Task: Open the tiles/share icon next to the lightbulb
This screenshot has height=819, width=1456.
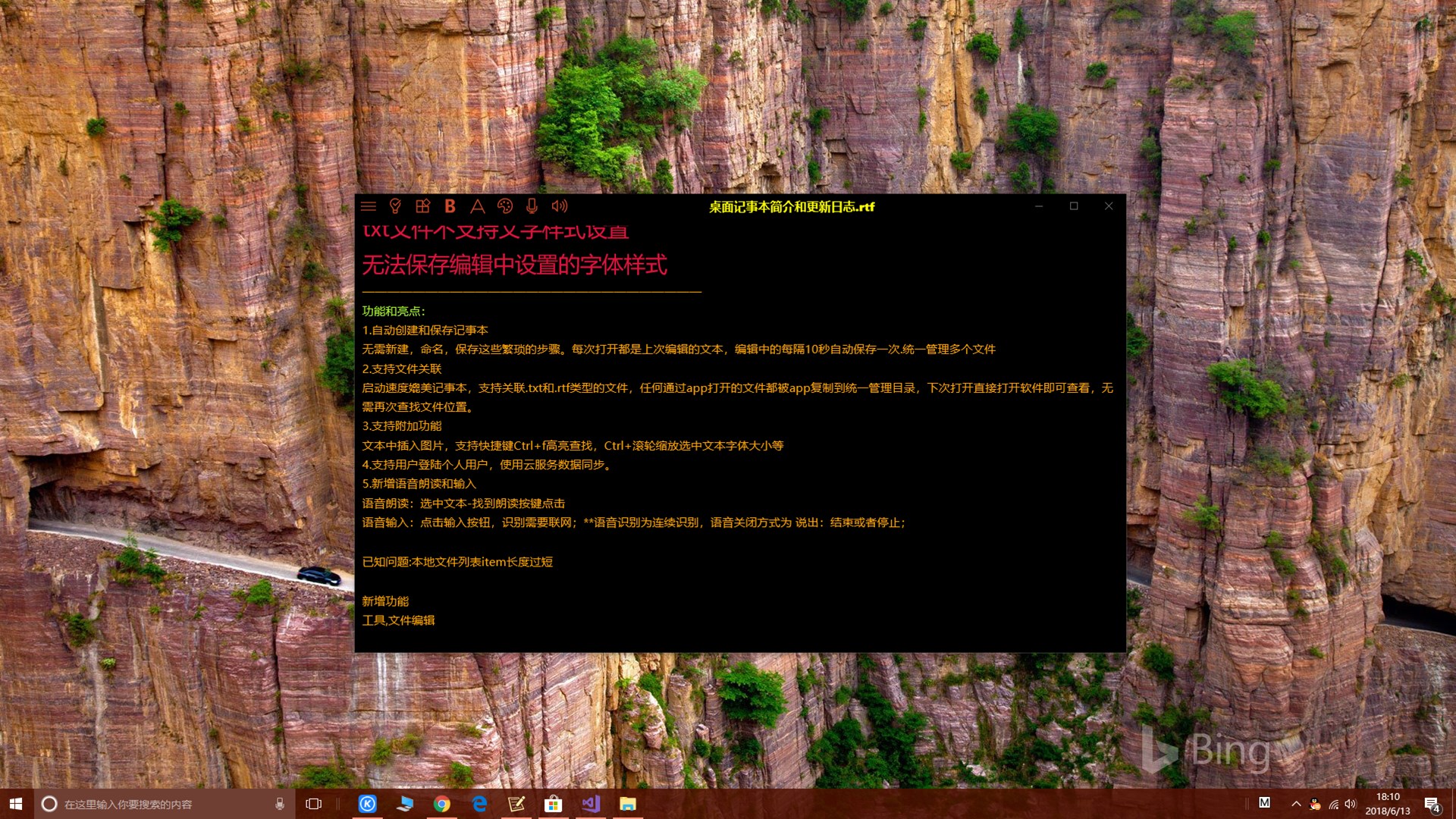Action: point(422,206)
